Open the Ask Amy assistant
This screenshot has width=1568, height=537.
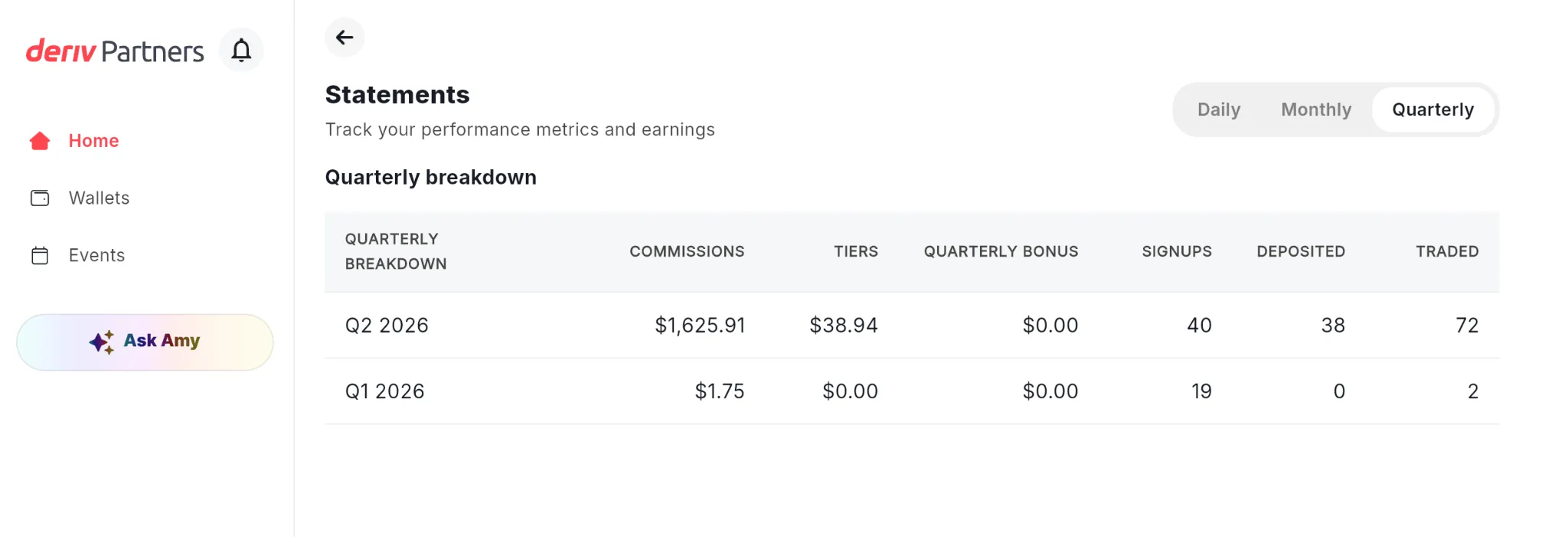coord(145,342)
